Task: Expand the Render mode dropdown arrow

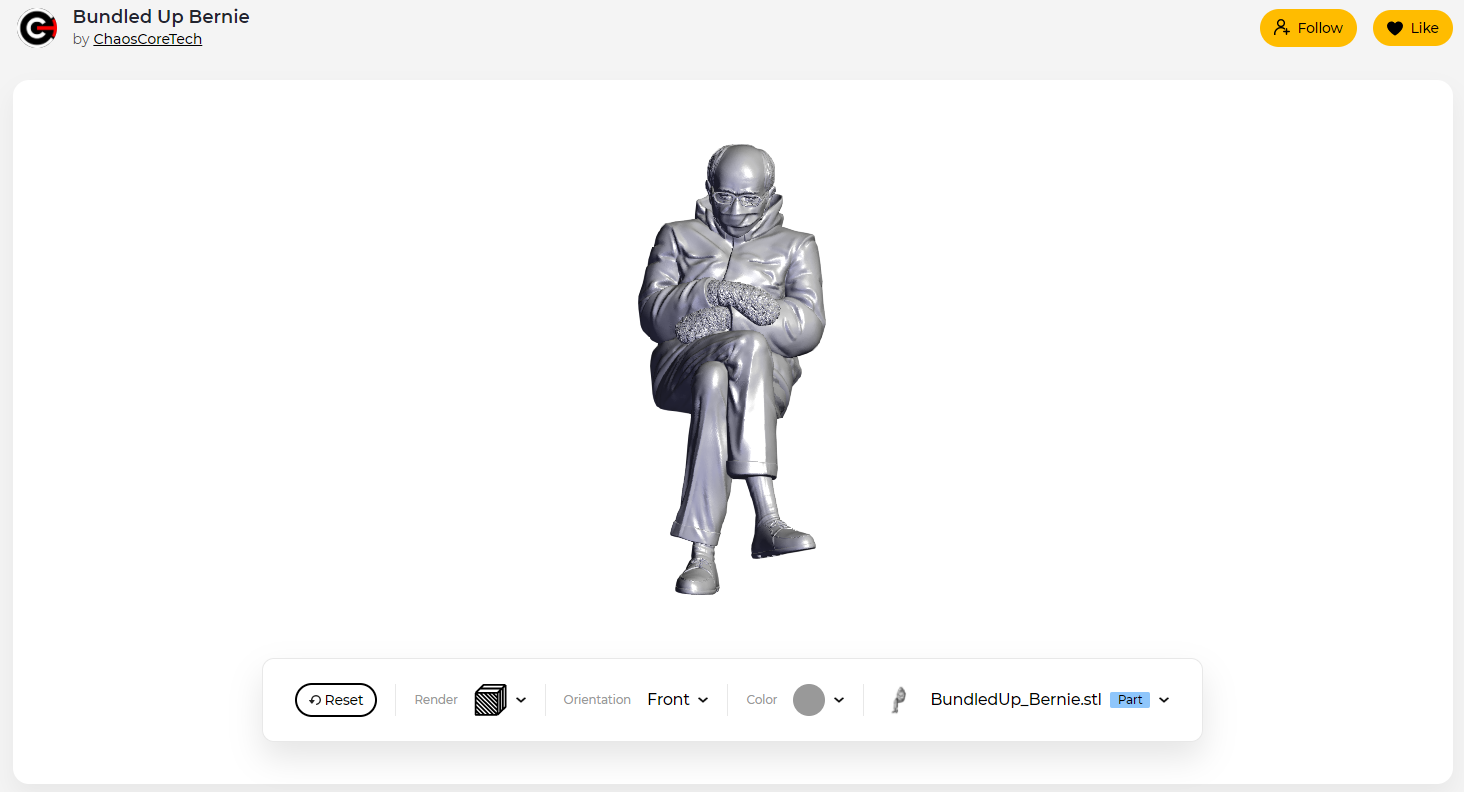Action: (521, 700)
